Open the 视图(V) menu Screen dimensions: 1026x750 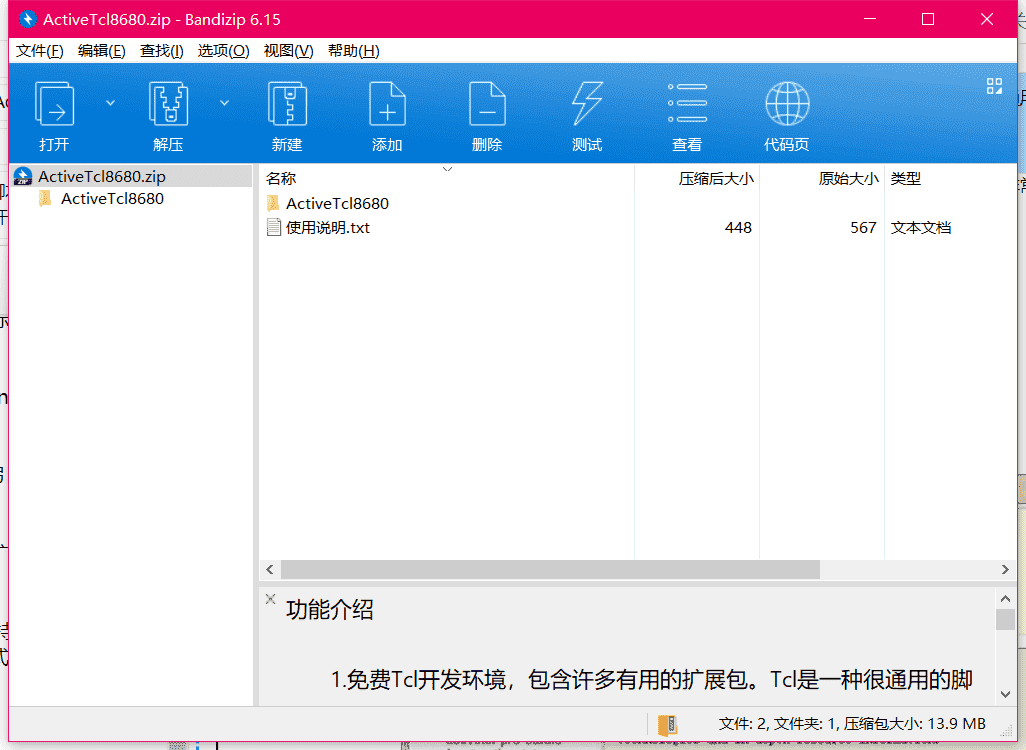click(x=288, y=51)
